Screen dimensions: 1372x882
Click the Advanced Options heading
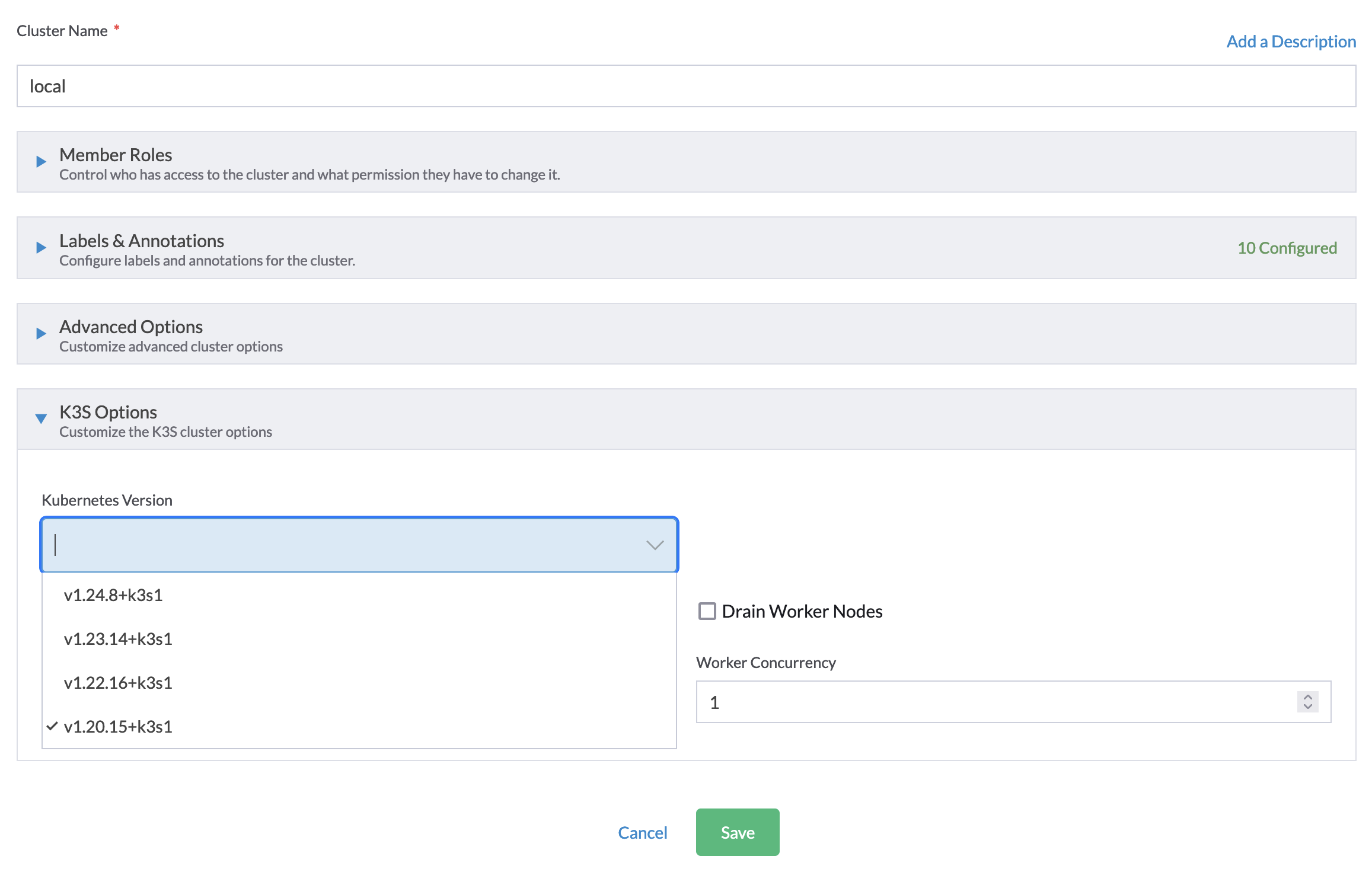[x=131, y=327]
